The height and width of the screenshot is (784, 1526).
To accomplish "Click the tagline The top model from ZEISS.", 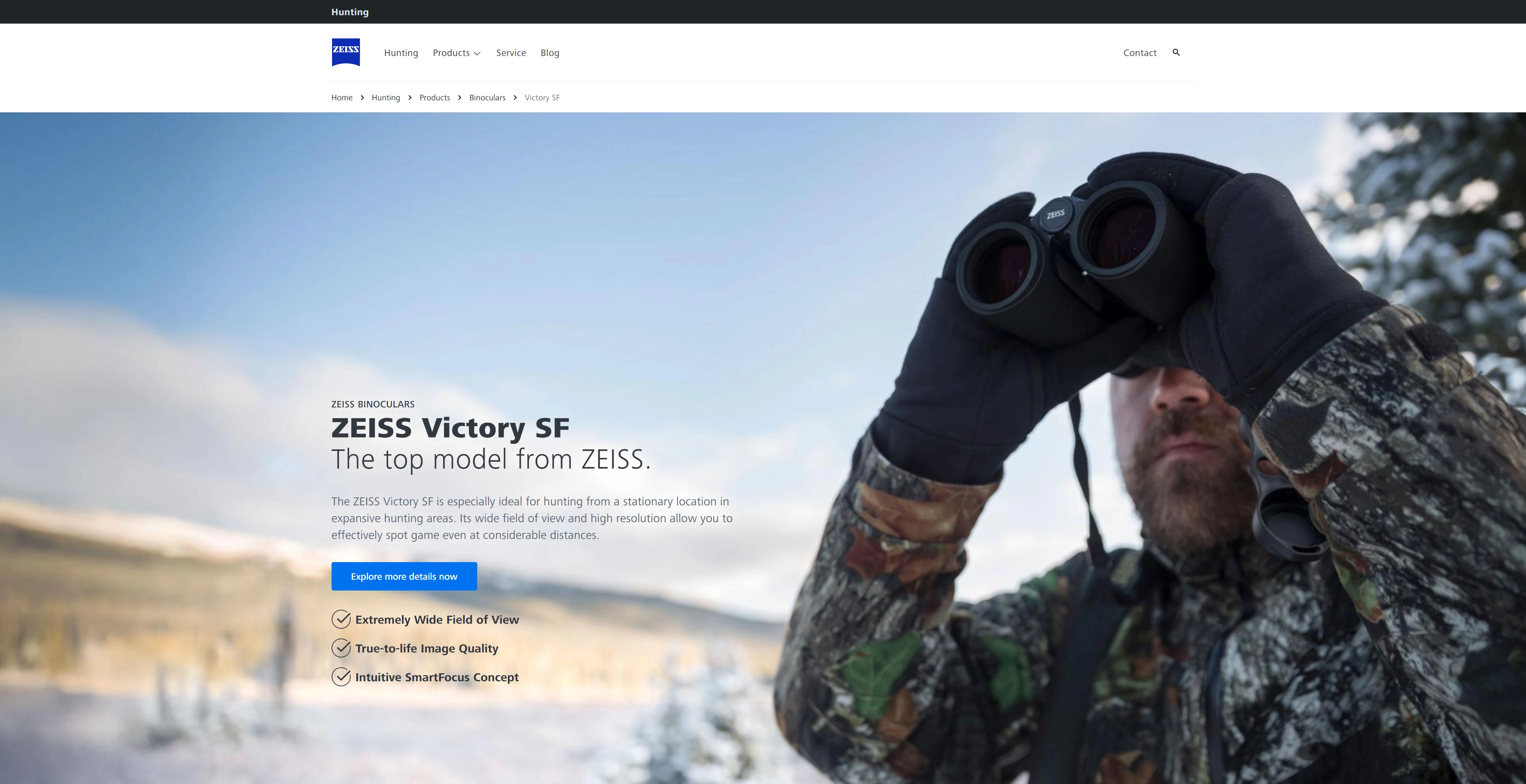I will (x=491, y=459).
